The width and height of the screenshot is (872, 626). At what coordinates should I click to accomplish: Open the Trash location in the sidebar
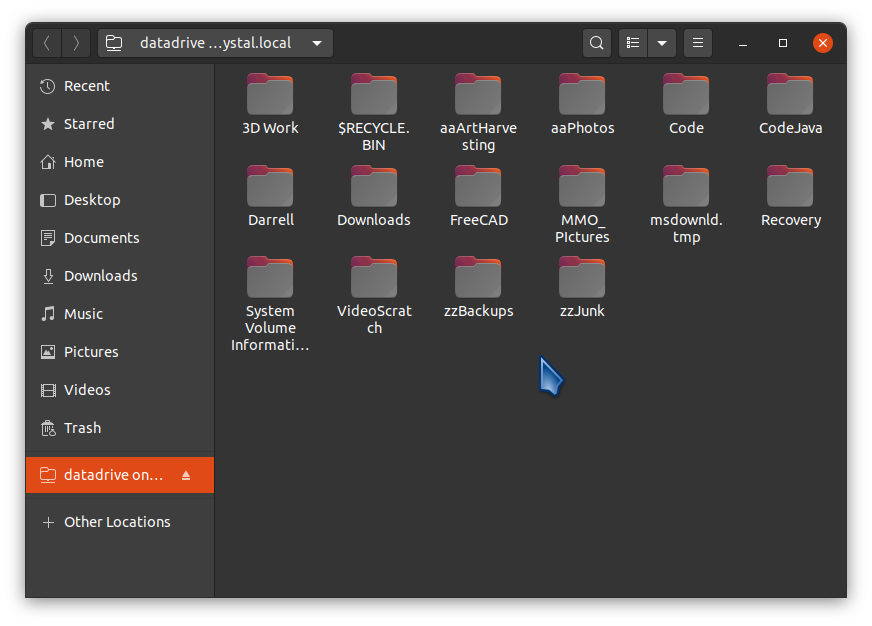coord(82,428)
